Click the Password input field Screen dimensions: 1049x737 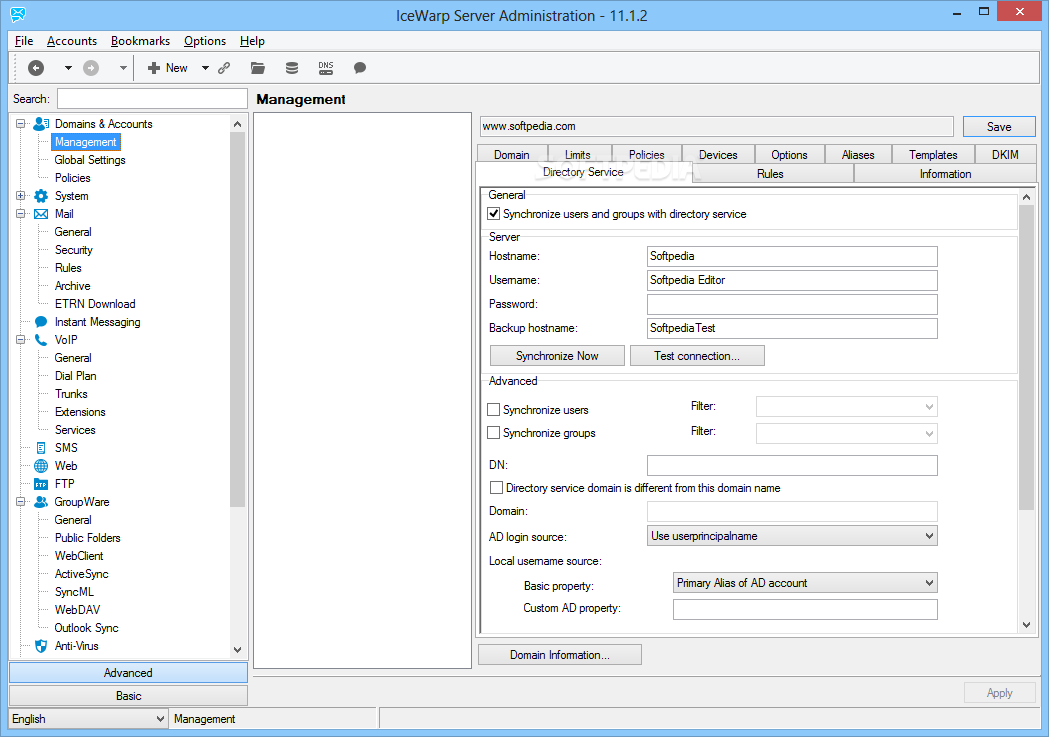pyautogui.click(x=792, y=304)
